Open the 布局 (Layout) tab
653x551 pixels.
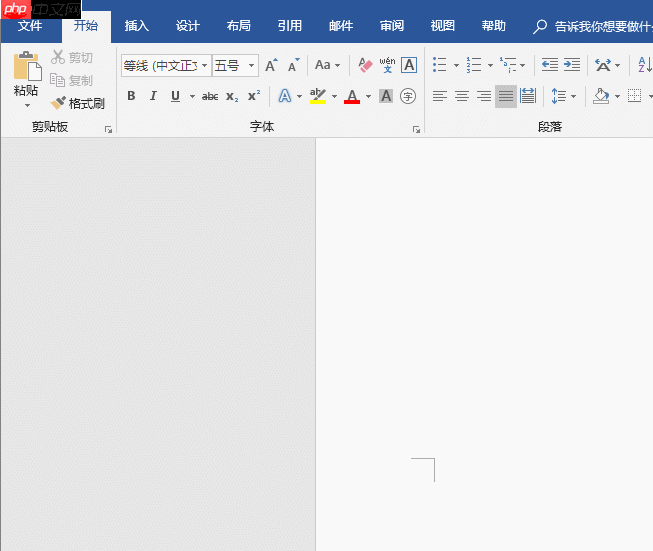point(238,26)
